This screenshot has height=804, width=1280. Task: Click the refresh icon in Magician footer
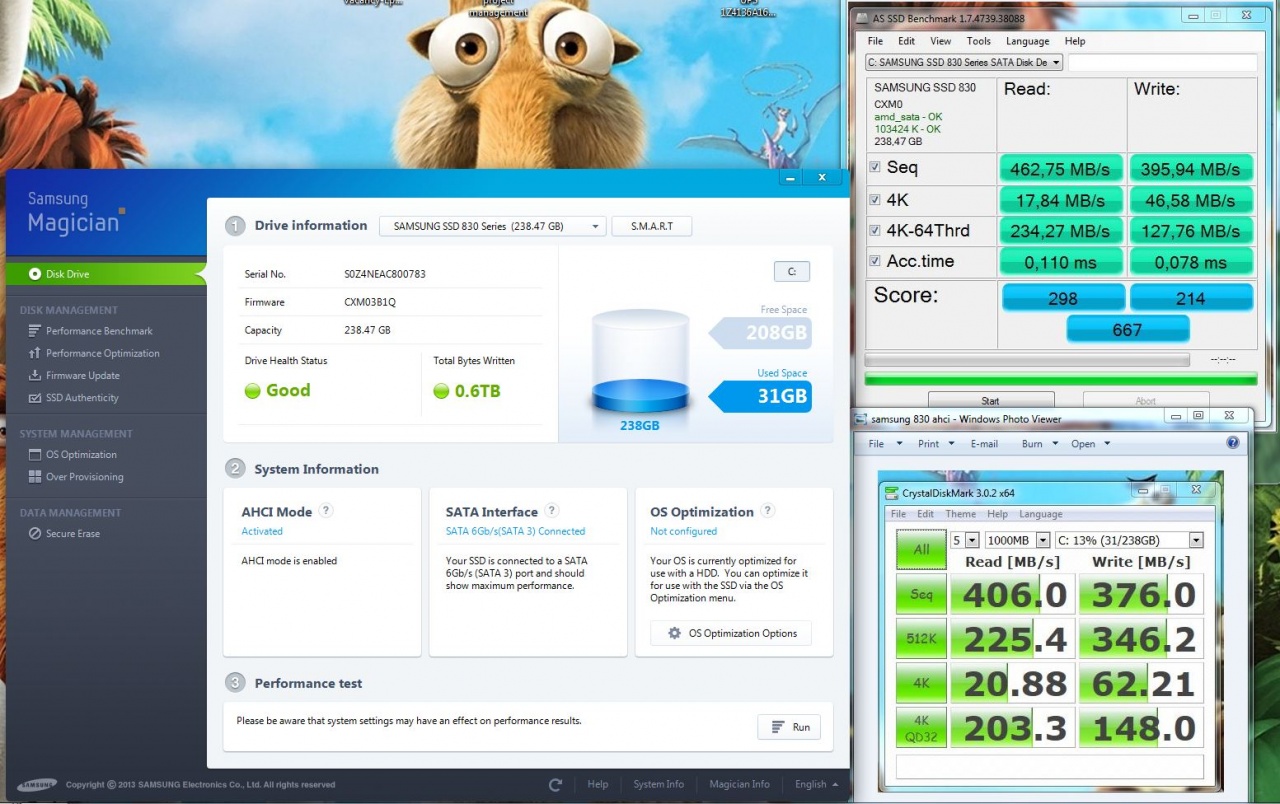point(555,784)
